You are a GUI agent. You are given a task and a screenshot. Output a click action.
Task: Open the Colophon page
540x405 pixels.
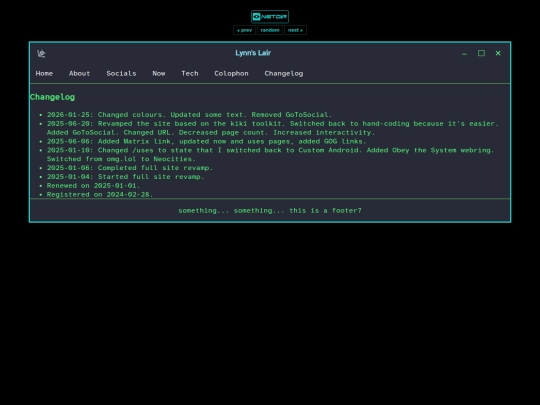[231, 74]
